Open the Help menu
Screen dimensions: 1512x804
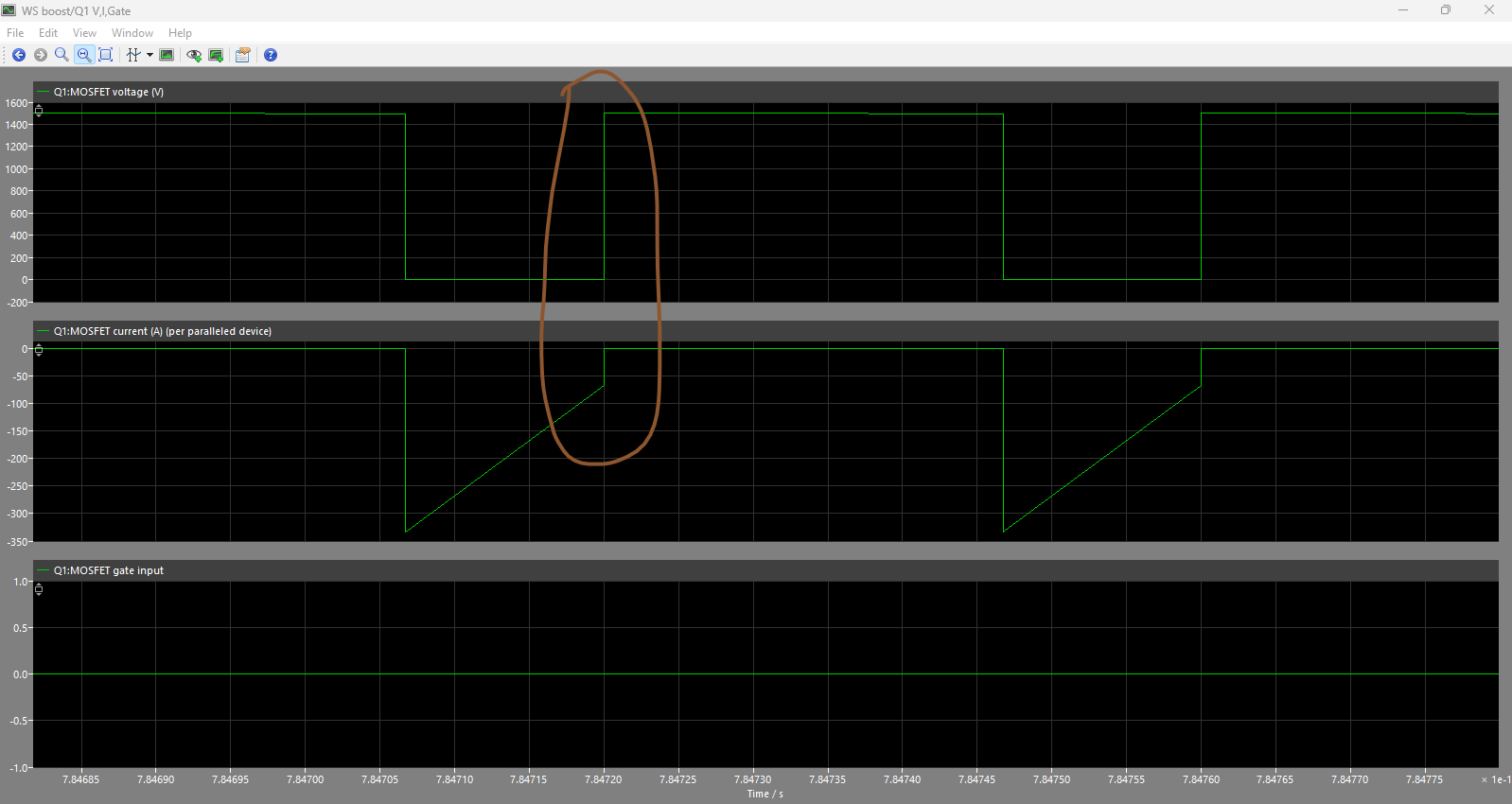pos(180,32)
